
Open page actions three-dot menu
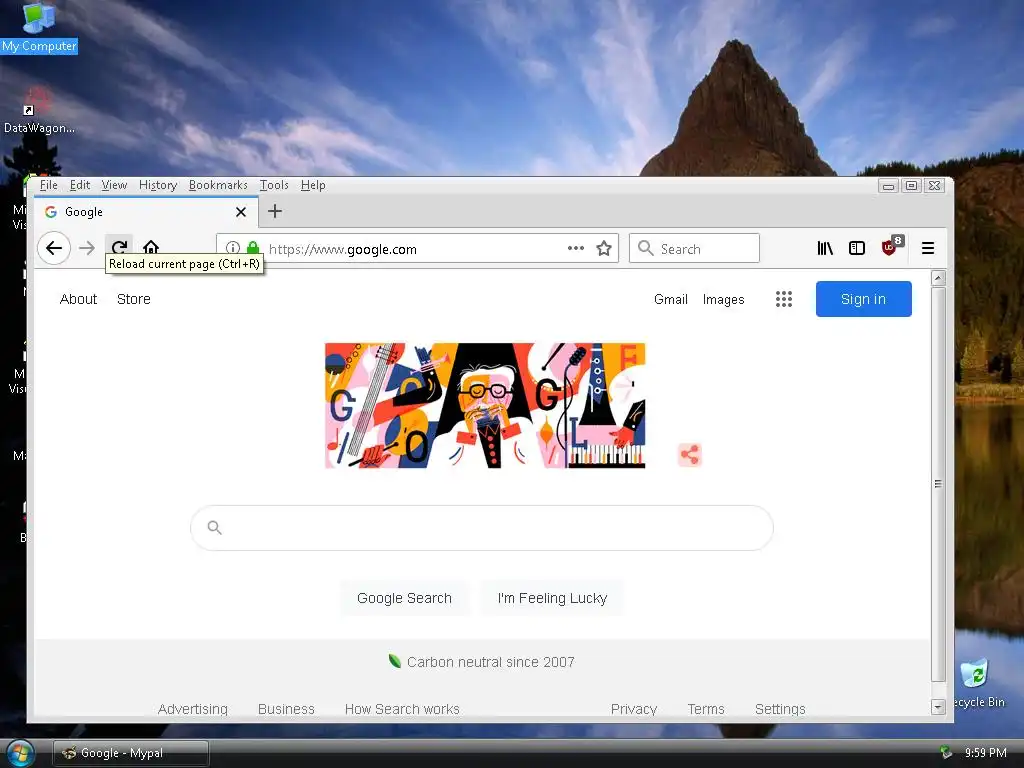575,248
